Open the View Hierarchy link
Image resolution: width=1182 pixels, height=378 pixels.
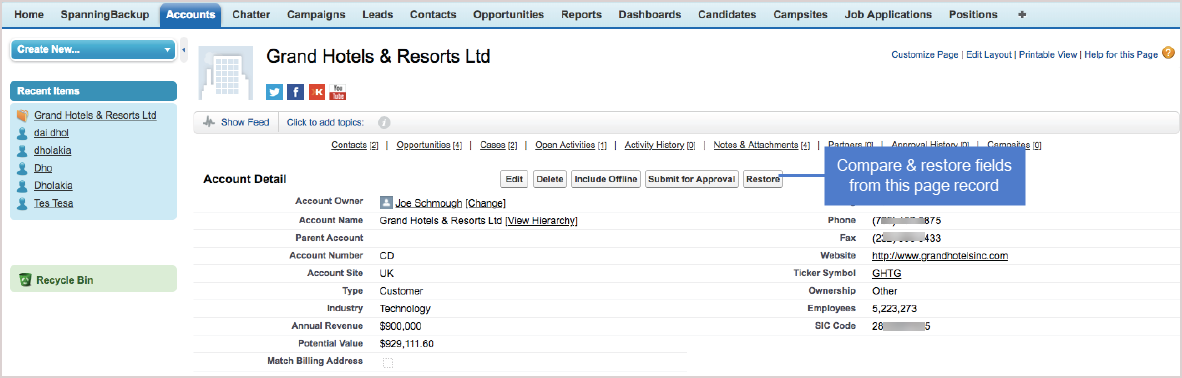(x=542, y=220)
